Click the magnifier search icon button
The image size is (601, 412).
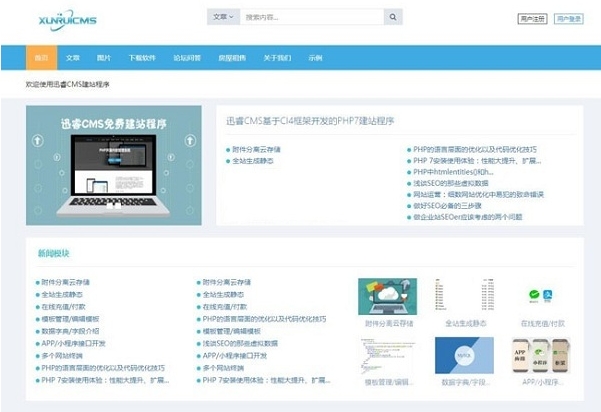tap(393, 17)
